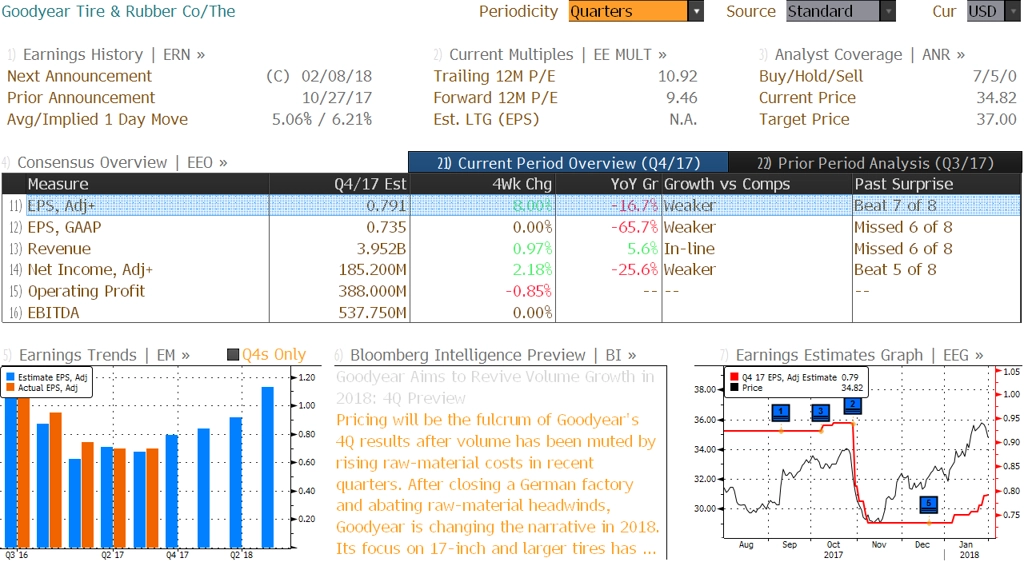Click the Trailing 12M P/E value 10.92
Viewport: 1024px width, 562px height.
point(677,76)
